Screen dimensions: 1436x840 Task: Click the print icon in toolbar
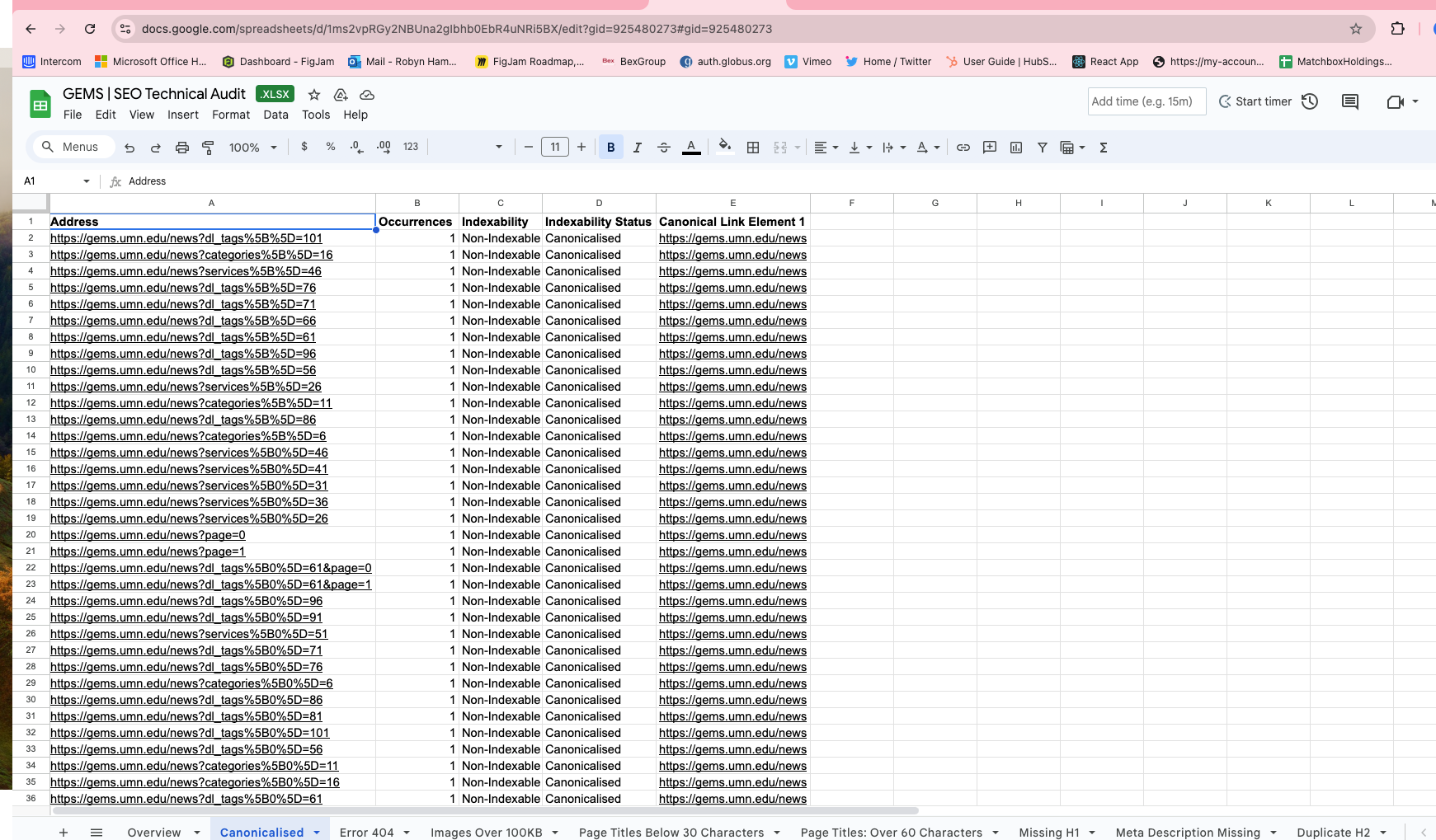tap(182, 148)
